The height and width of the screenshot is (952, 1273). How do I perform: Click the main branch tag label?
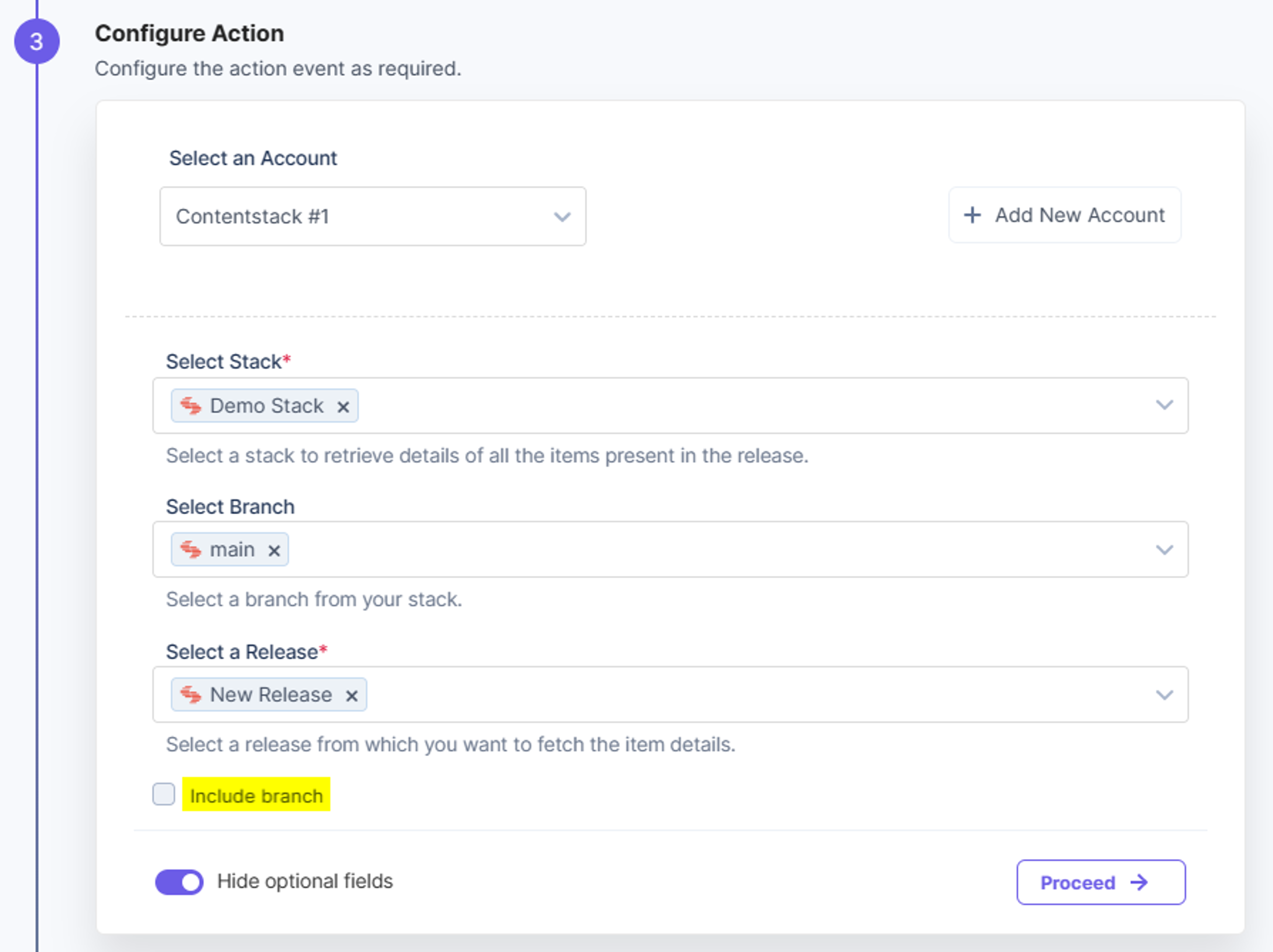click(232, 549)
